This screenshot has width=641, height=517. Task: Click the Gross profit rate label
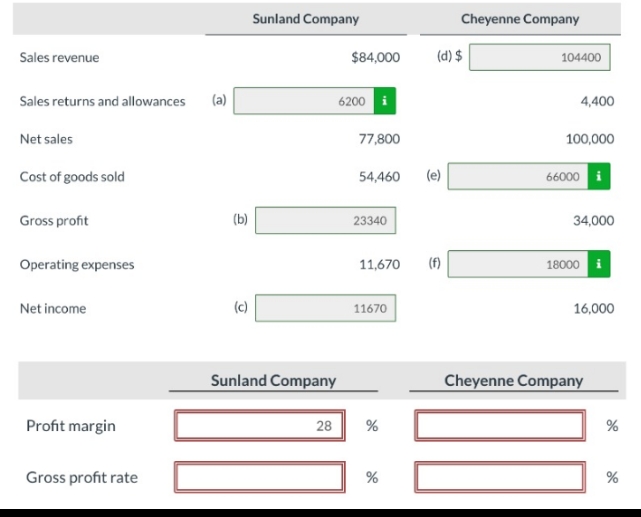(82, 477)
